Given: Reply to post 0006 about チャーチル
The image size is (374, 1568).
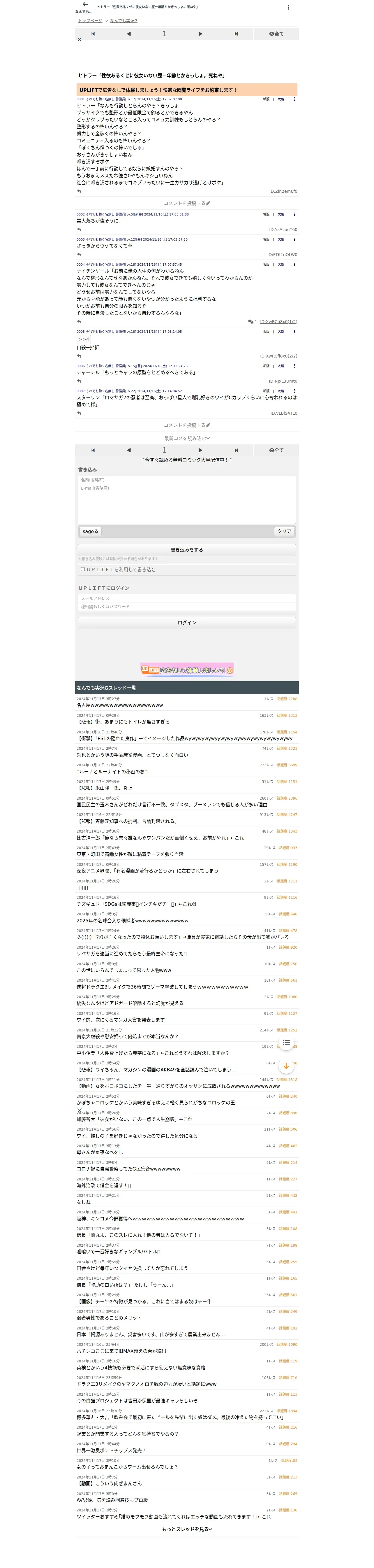Looking at the screenshot, I should (79, 381).
